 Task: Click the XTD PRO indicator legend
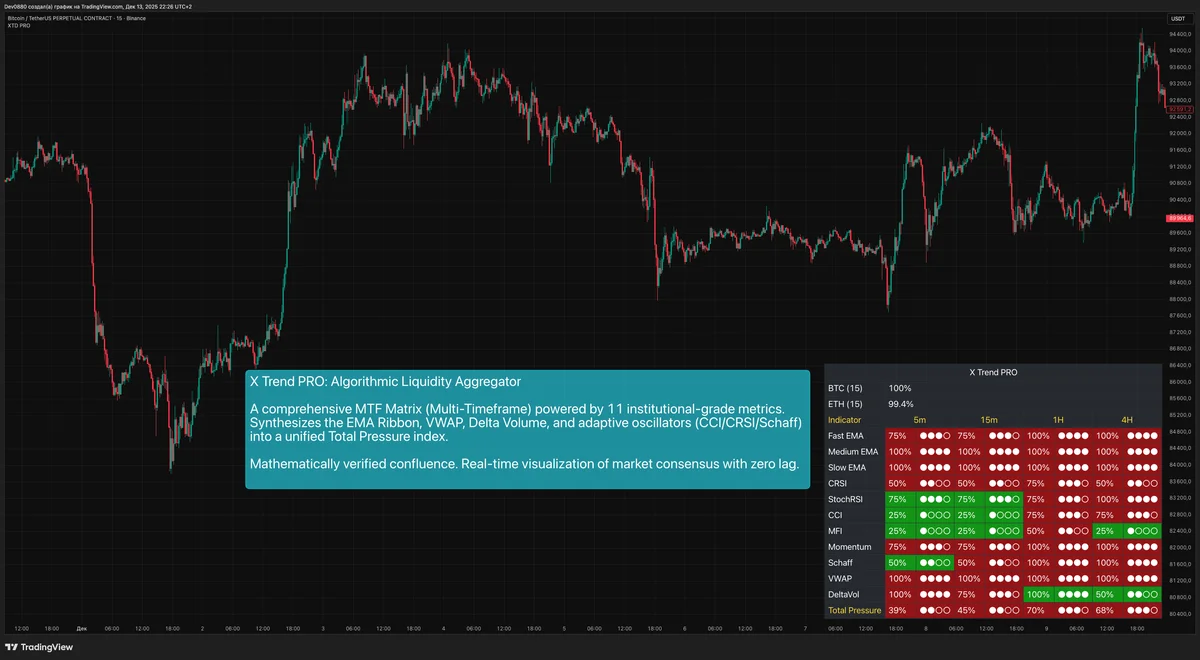click(18, 26)
